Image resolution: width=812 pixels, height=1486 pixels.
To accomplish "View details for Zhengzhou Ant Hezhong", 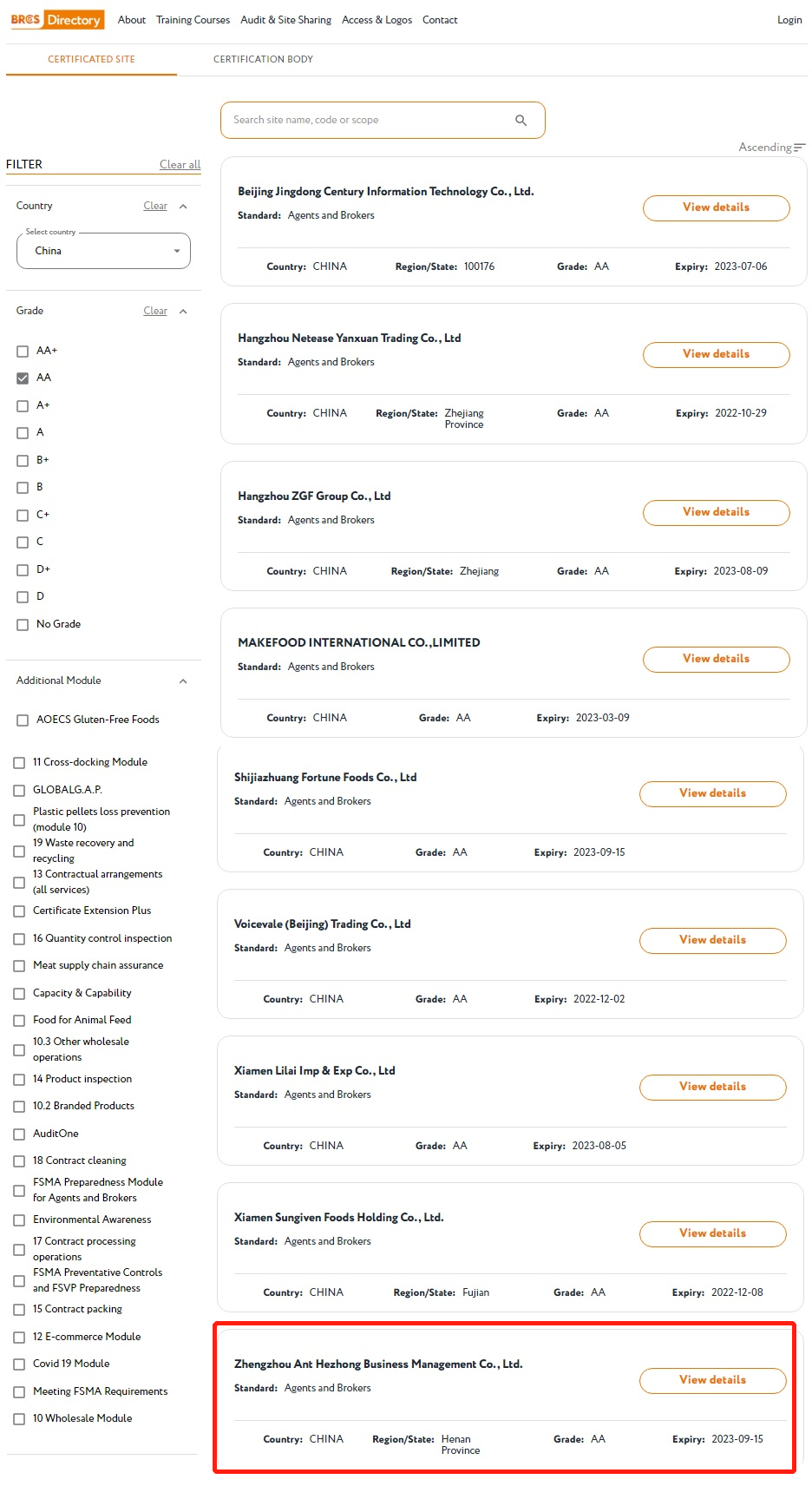I will (x=712, y=1380).
